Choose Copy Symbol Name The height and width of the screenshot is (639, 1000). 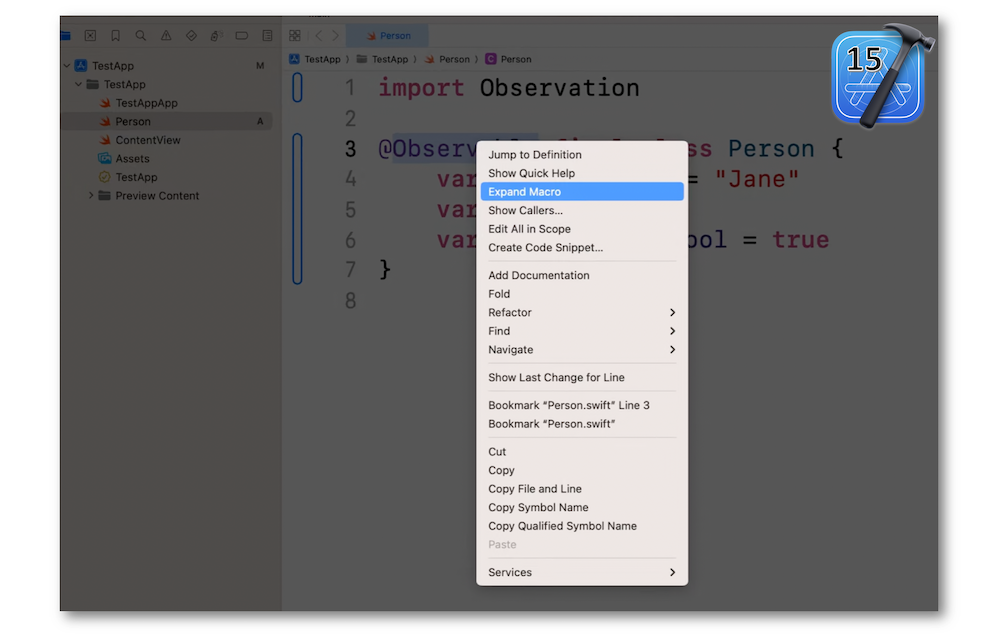click(x=582, y=507)
